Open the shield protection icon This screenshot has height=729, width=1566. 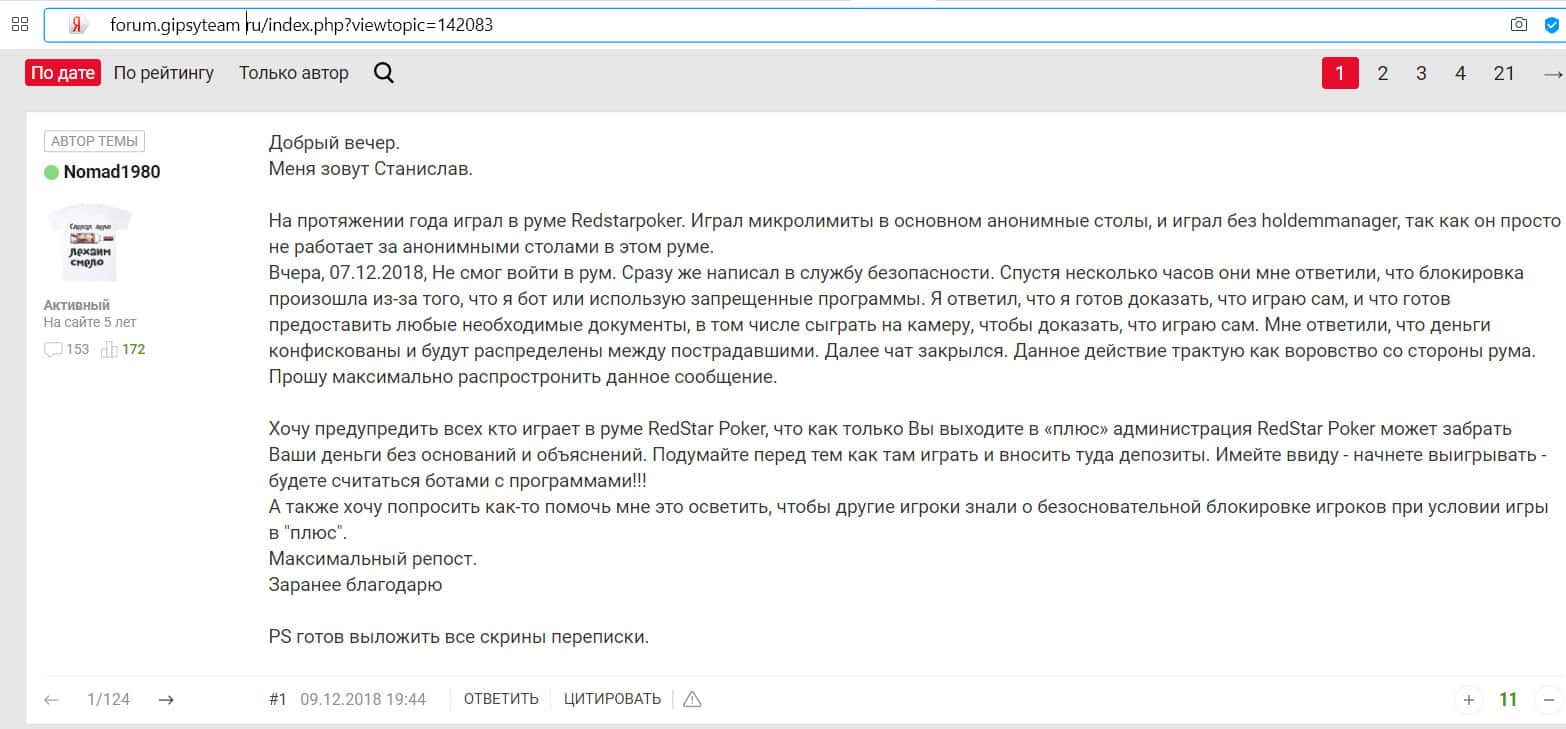pos(1551,25)
